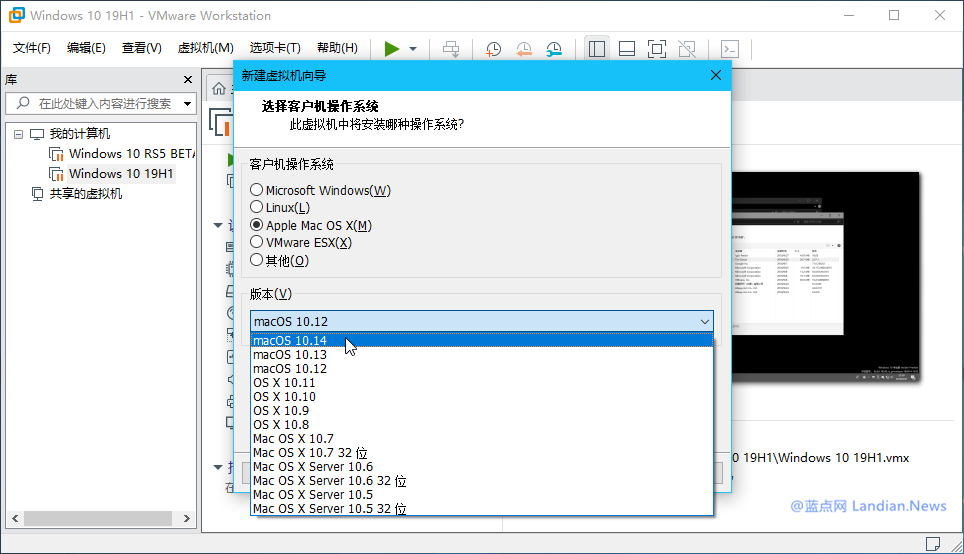Screen dimensions: 964x554
Task: Open the console view icon
Action: tap(729, 49)
